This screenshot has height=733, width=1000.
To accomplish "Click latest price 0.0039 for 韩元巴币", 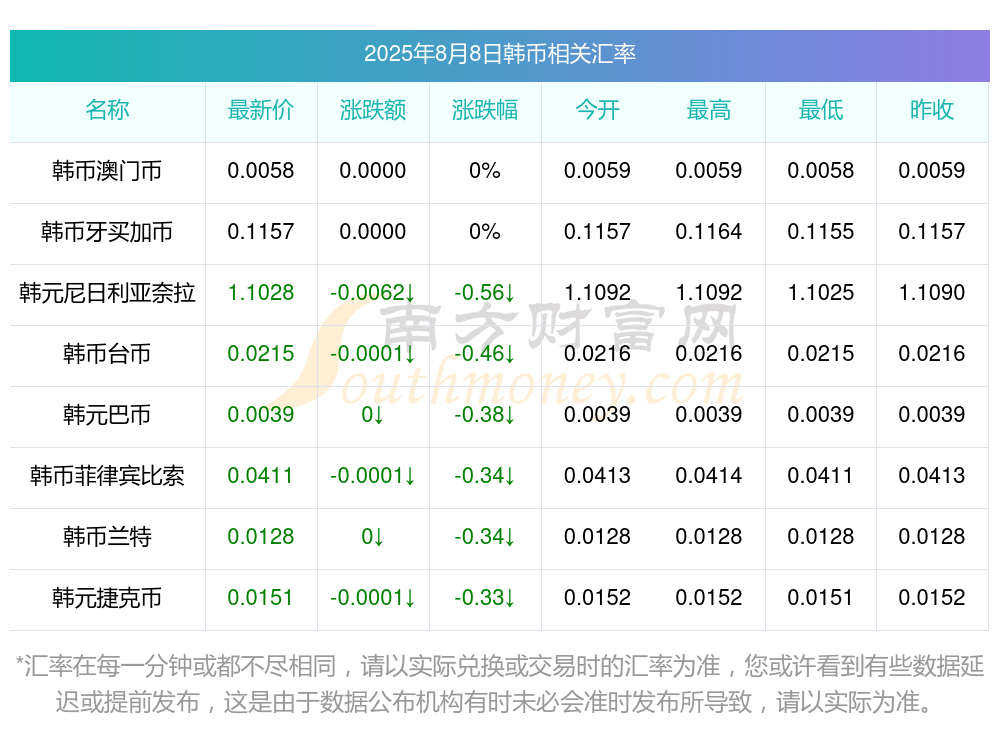I will (x=260, y=414).
